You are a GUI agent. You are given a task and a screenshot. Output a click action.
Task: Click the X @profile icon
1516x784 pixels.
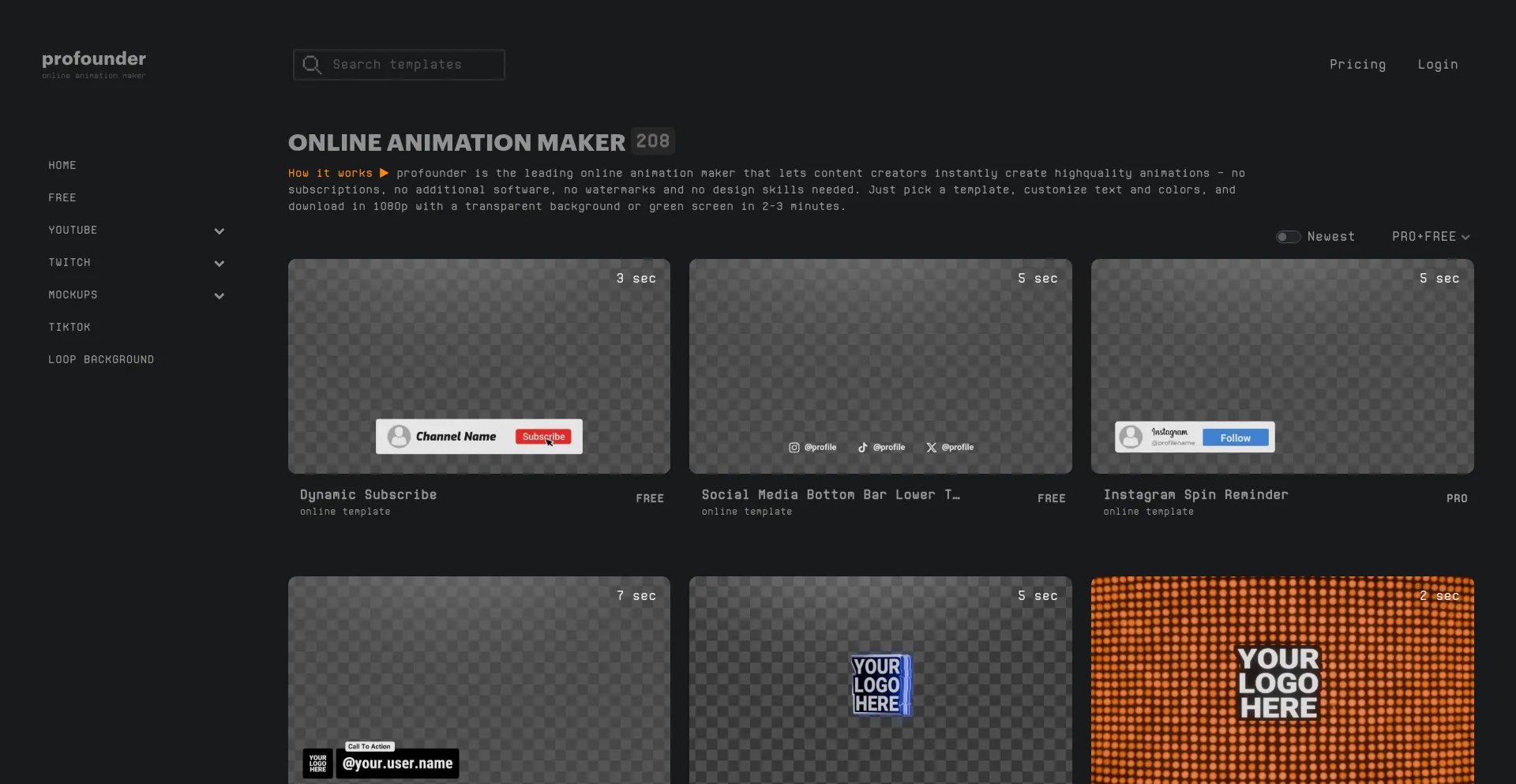[932, 448]
